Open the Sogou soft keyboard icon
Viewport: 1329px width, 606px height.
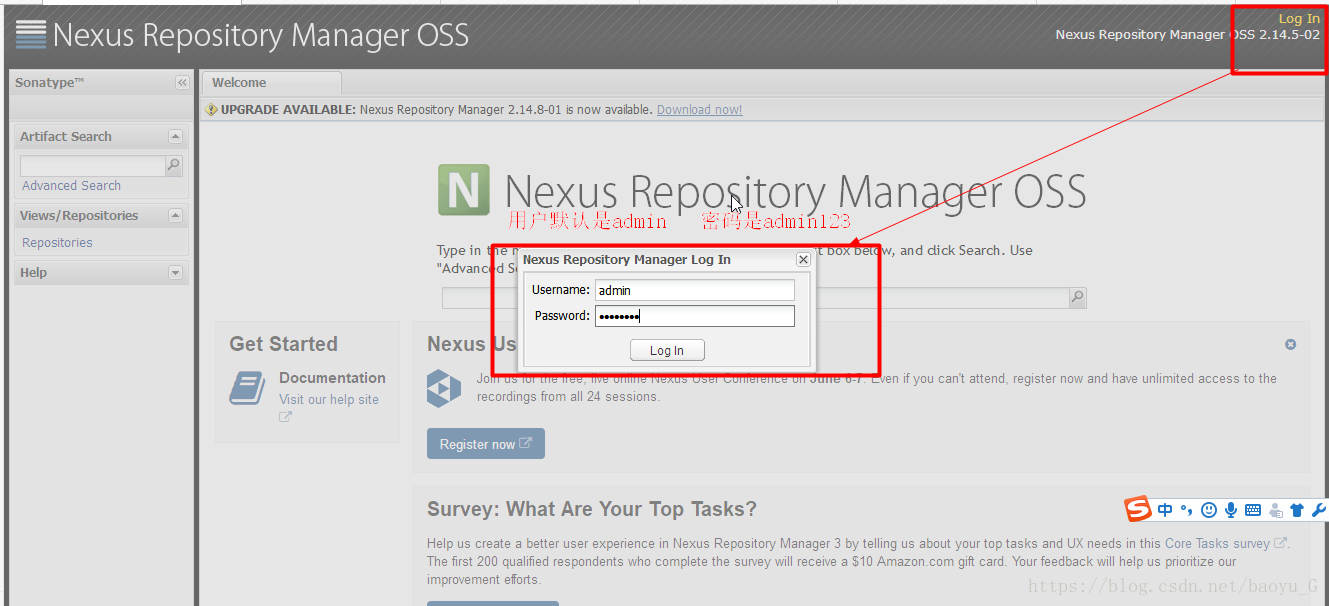[x=1253, y=510]
